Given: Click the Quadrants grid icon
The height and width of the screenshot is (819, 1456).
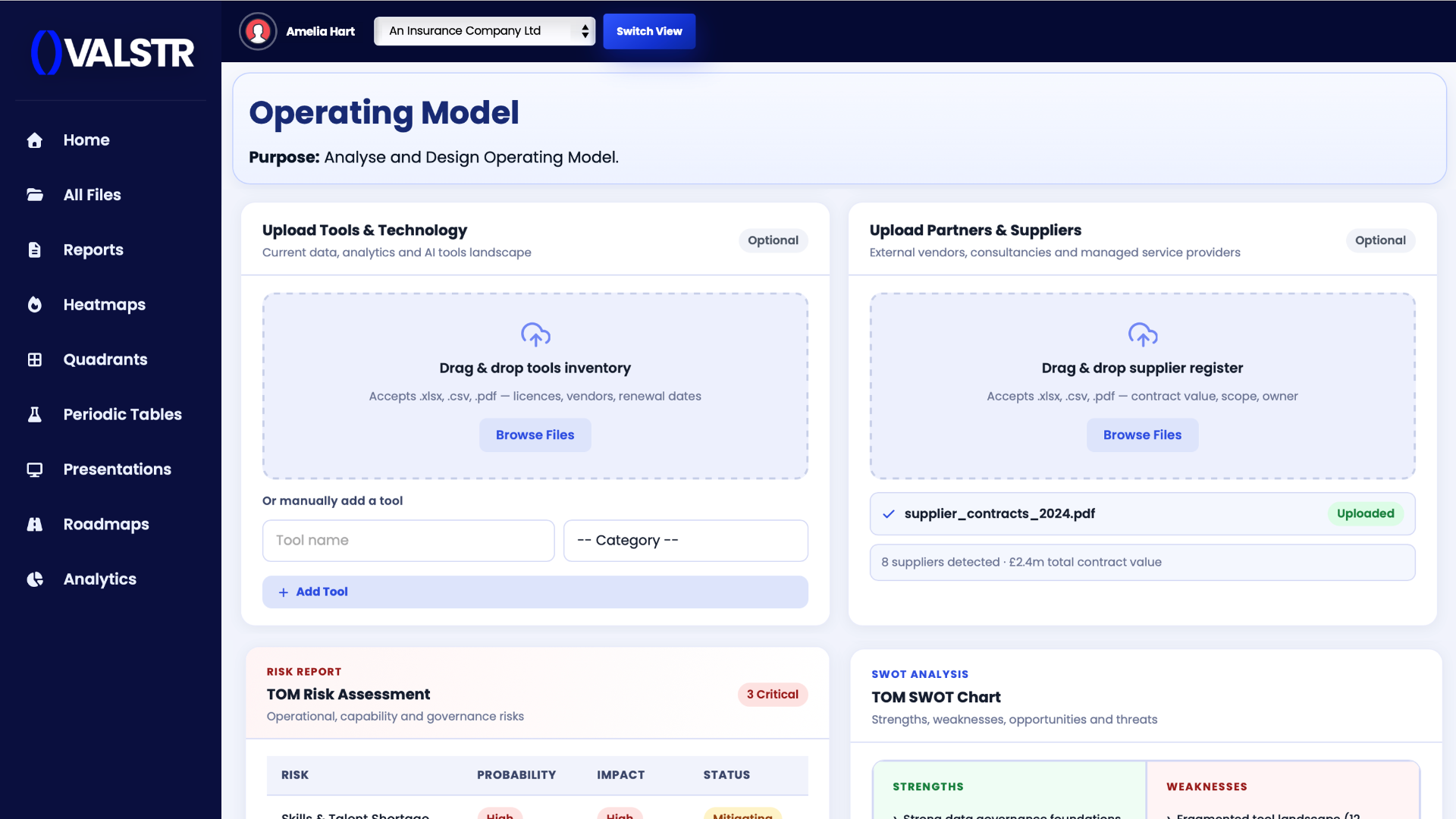Looking at the screenshot, I should click(35, 359).
